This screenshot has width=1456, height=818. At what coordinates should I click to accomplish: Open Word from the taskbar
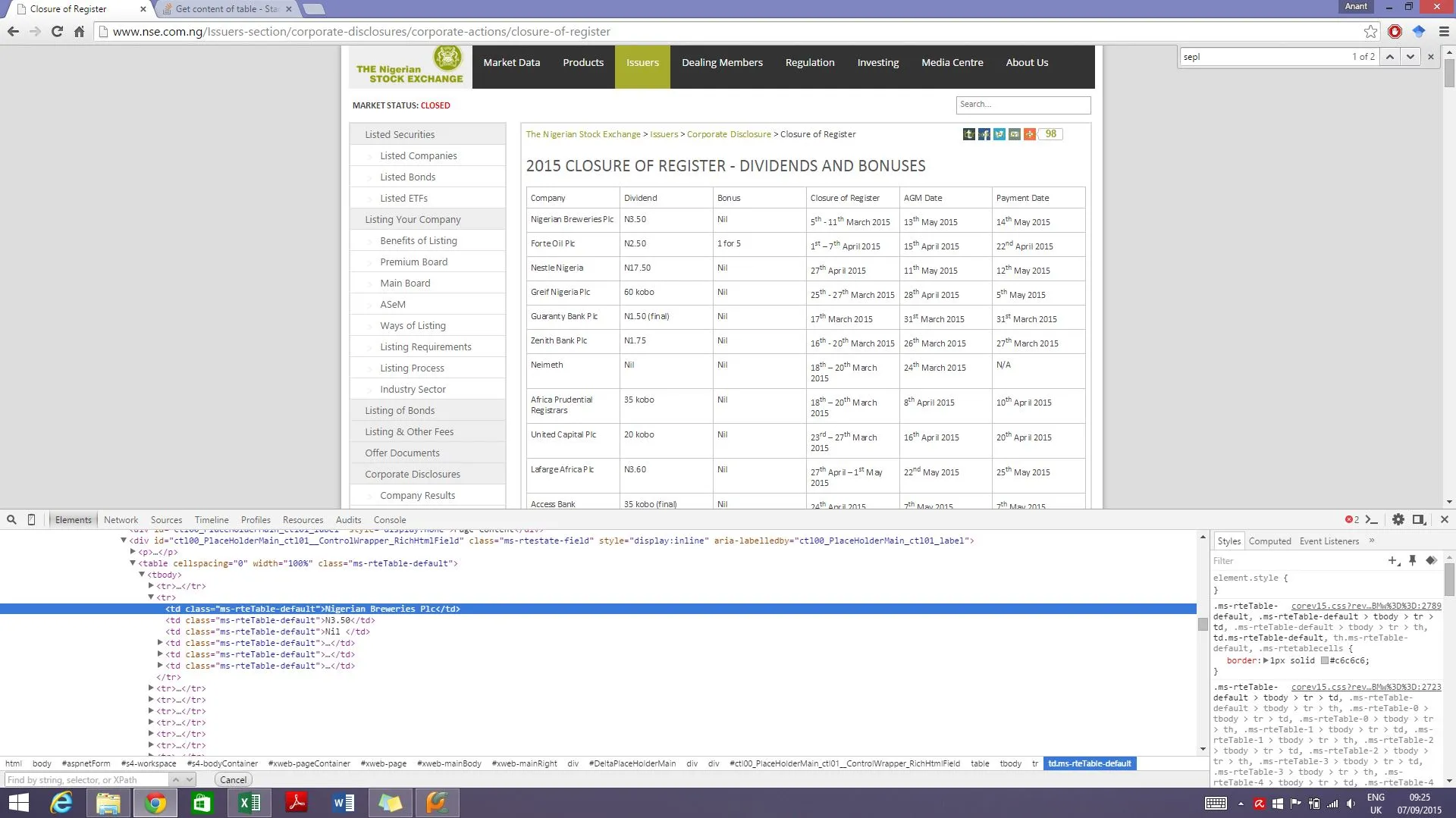coord(344,803)
